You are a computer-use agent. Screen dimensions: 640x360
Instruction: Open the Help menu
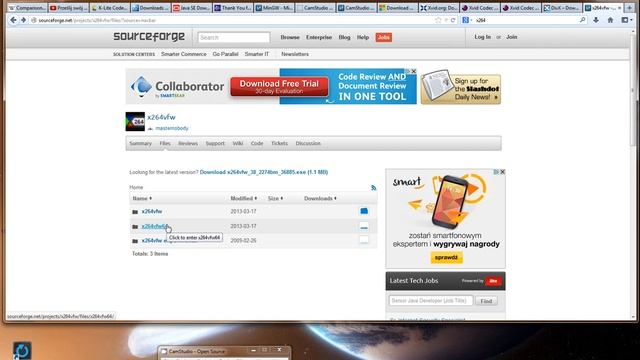[362, 37]
